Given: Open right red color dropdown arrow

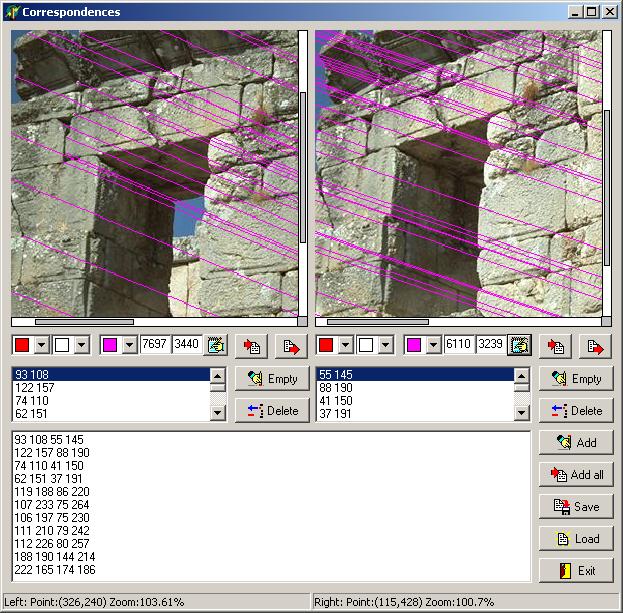Looking at the screenshot, I should coord(346,345).
